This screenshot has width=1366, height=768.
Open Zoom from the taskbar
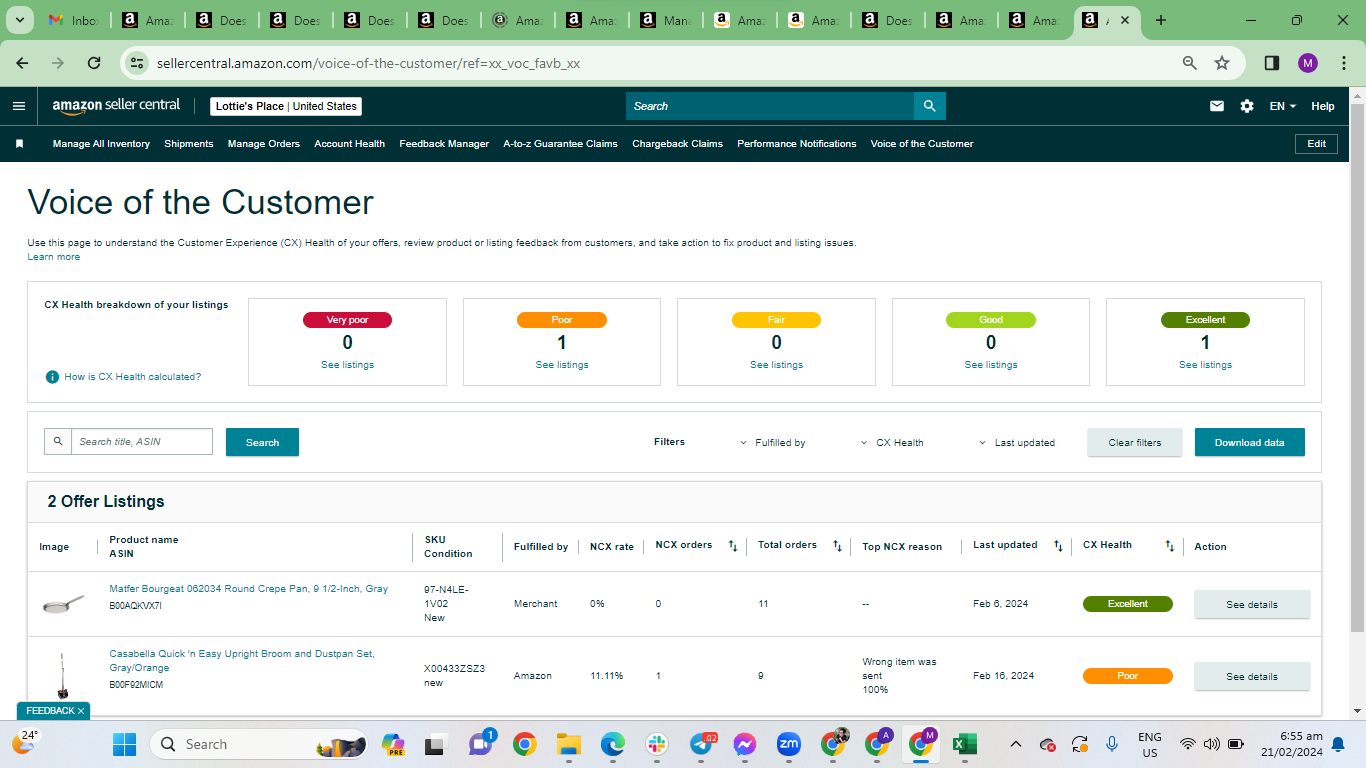coord(789,744)
